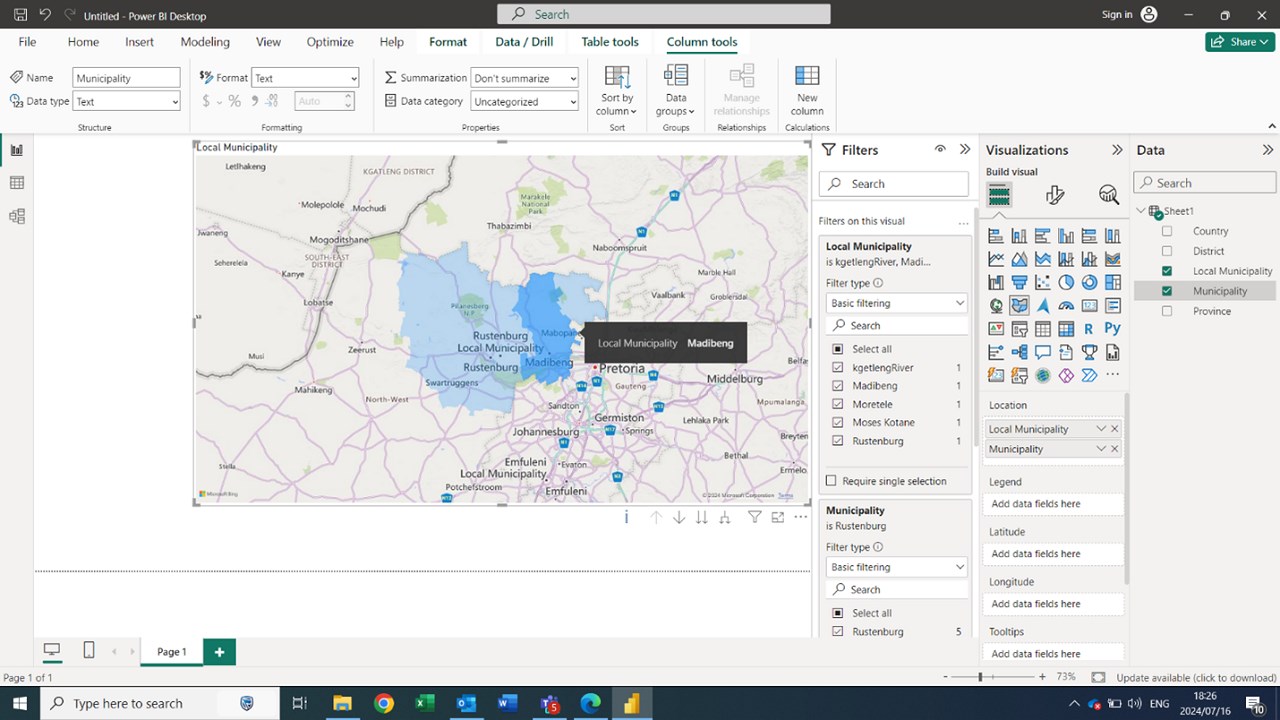The height and width of the screenshot is (720, 1280).
Task: Click Focus mode icon under map
Action: (777, 517)
